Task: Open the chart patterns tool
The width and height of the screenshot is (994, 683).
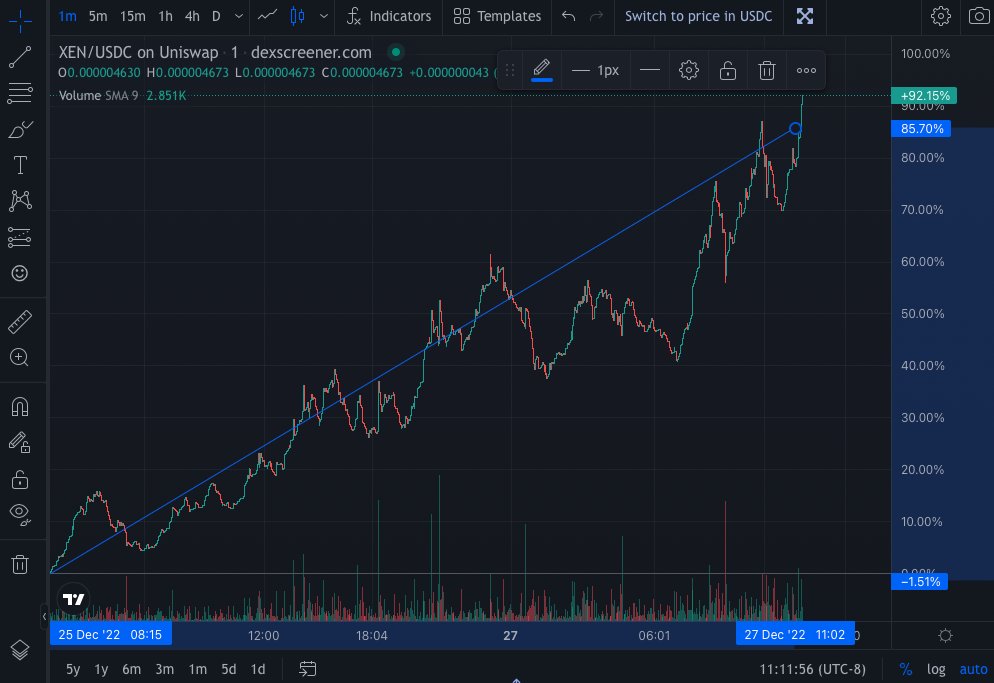Action: pyautogui.click(x=20, y=201)
